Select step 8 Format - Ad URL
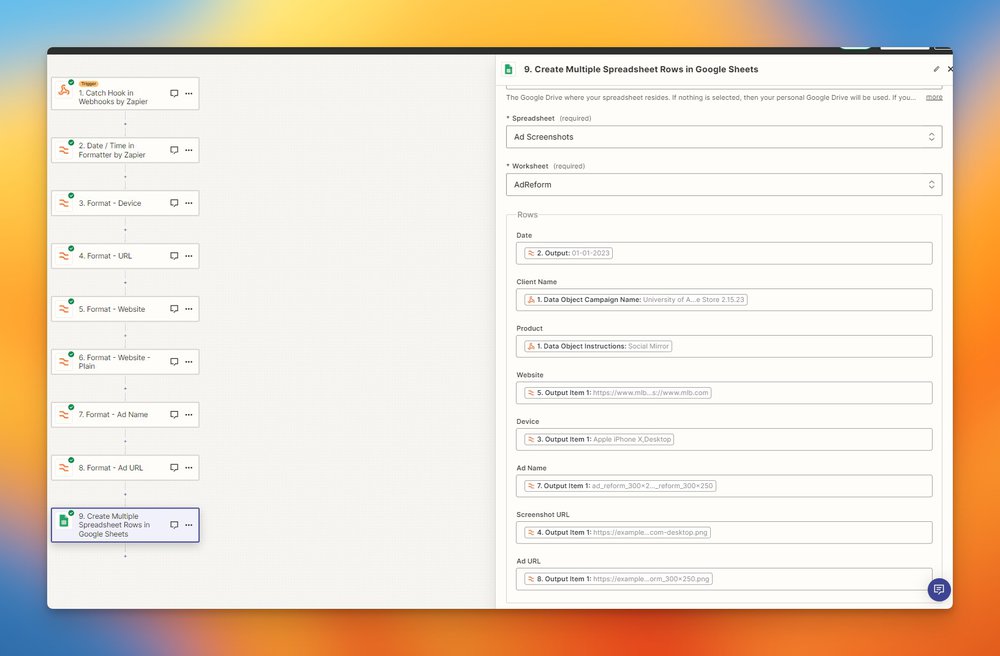 pyautogui.click(x=125, y=467)
